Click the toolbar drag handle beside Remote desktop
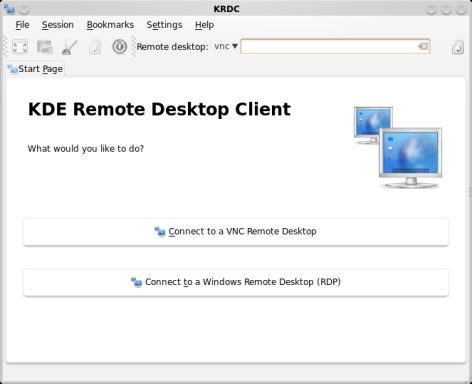472x384 pixels. coord(134,46)
